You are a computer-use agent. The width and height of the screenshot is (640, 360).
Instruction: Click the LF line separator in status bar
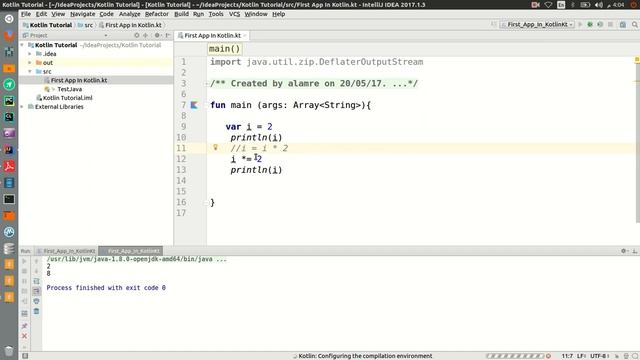[x=581, y=356]
